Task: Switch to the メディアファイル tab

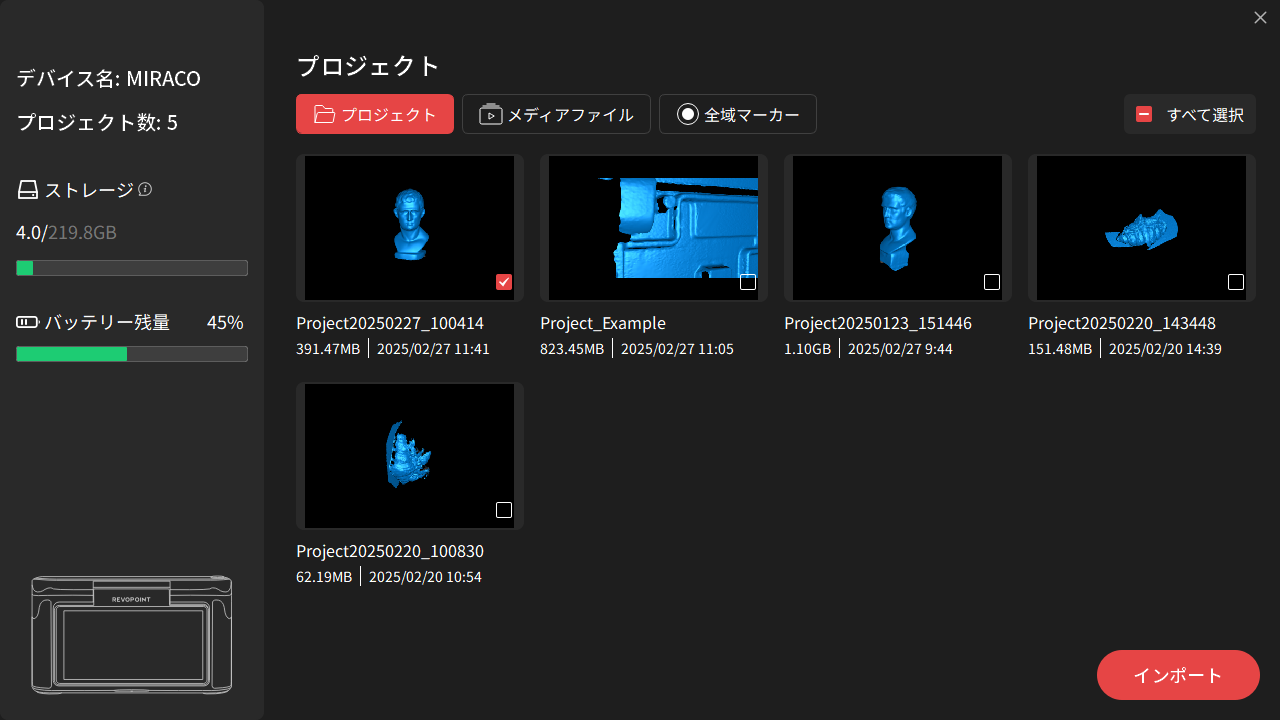Action: [556, 114]
